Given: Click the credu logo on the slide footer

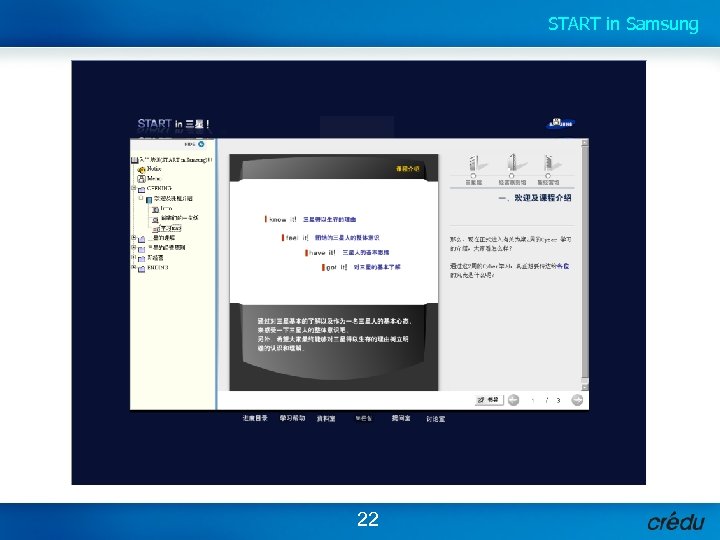Looking at the screenshot, I should click(676, 522).
